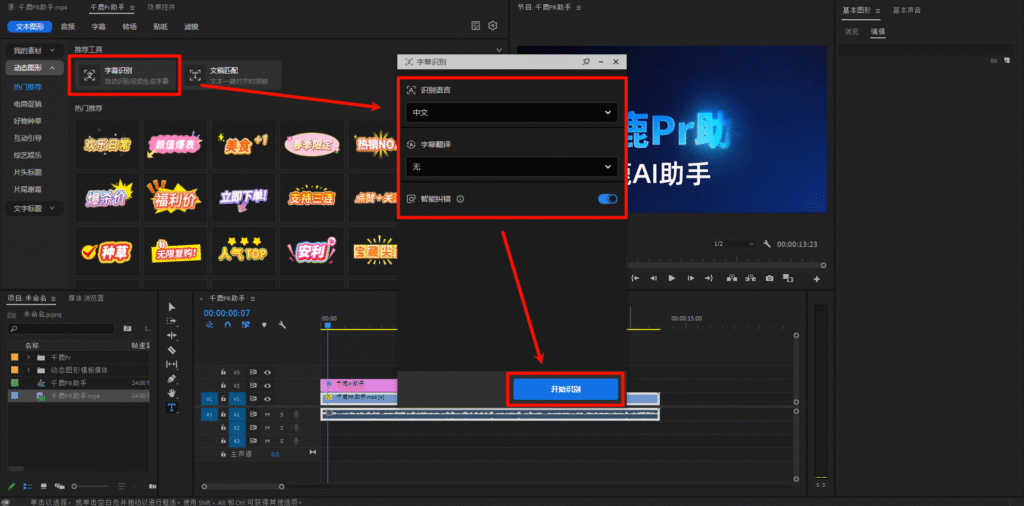Click the Lift button in program monitor
1024x506 pixels.
click(732, 278)
